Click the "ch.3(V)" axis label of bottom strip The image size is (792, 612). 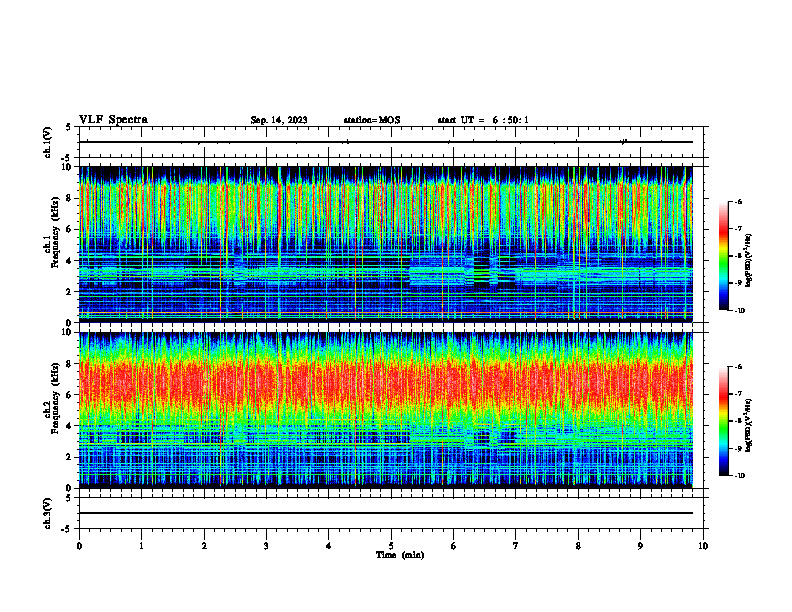click(x=47, y=513)
